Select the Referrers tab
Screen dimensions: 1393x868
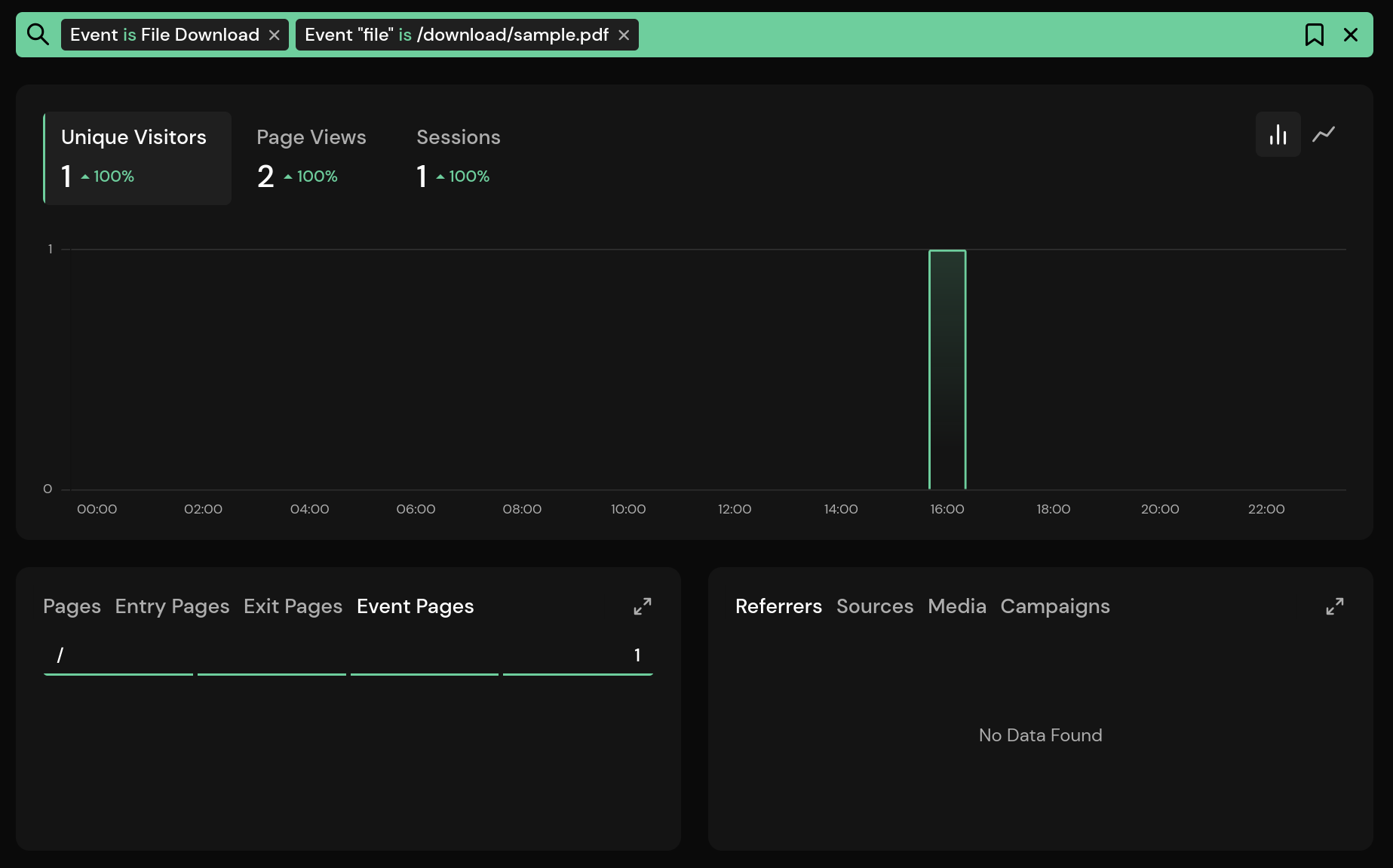click(x=778, y=606)
